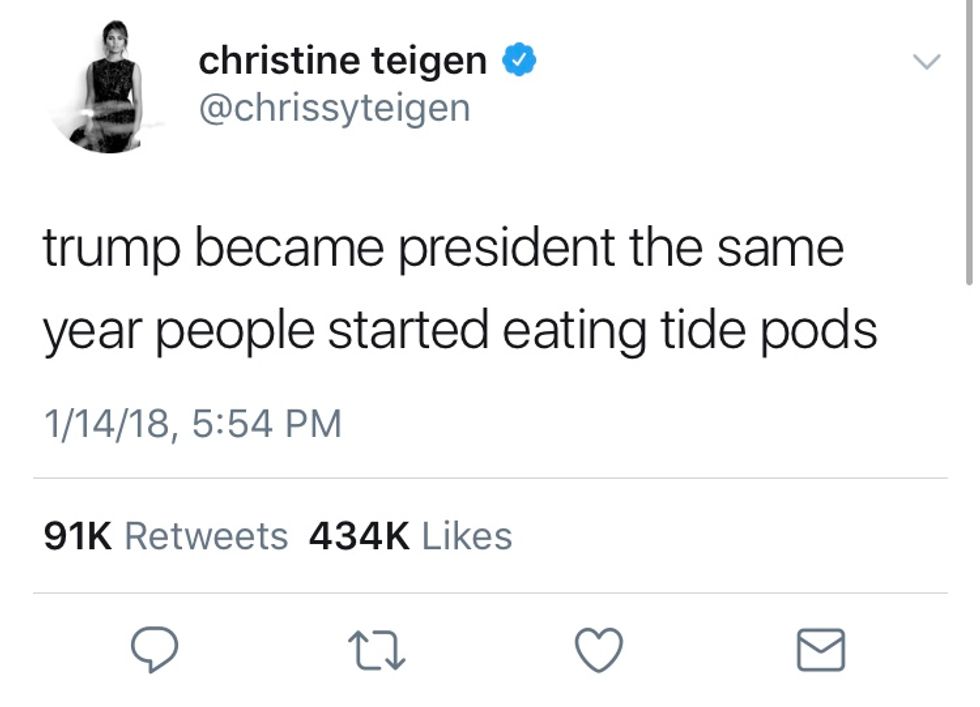Retweet this tweet using the arrows icon
The height and width of the screenshot is (707, 980).
[x=378, y=651]
